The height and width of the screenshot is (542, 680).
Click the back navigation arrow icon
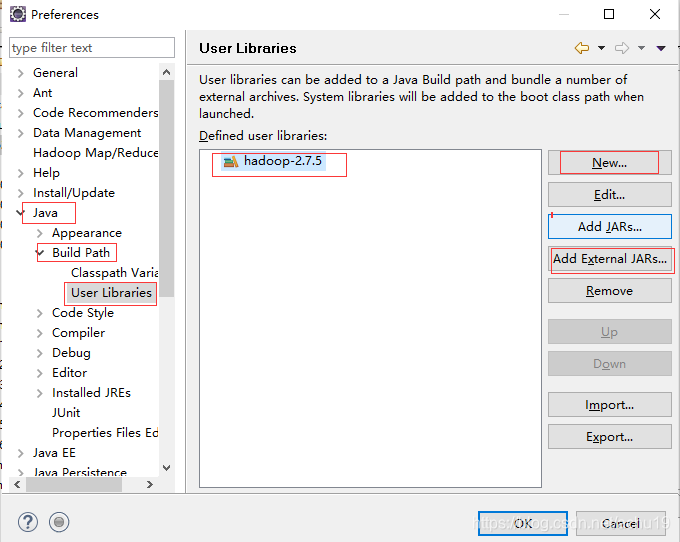(x=582, y=48)
